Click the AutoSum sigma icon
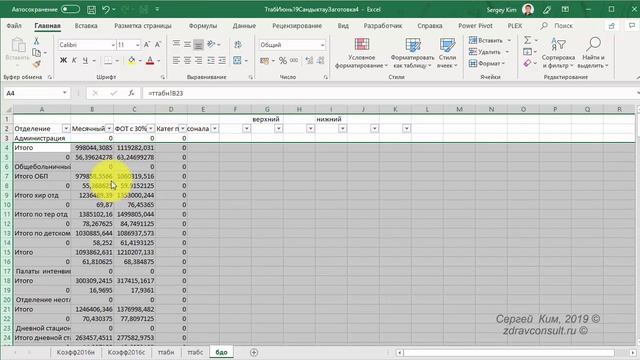This screenshot has width=640, height=360. (528, 40)
